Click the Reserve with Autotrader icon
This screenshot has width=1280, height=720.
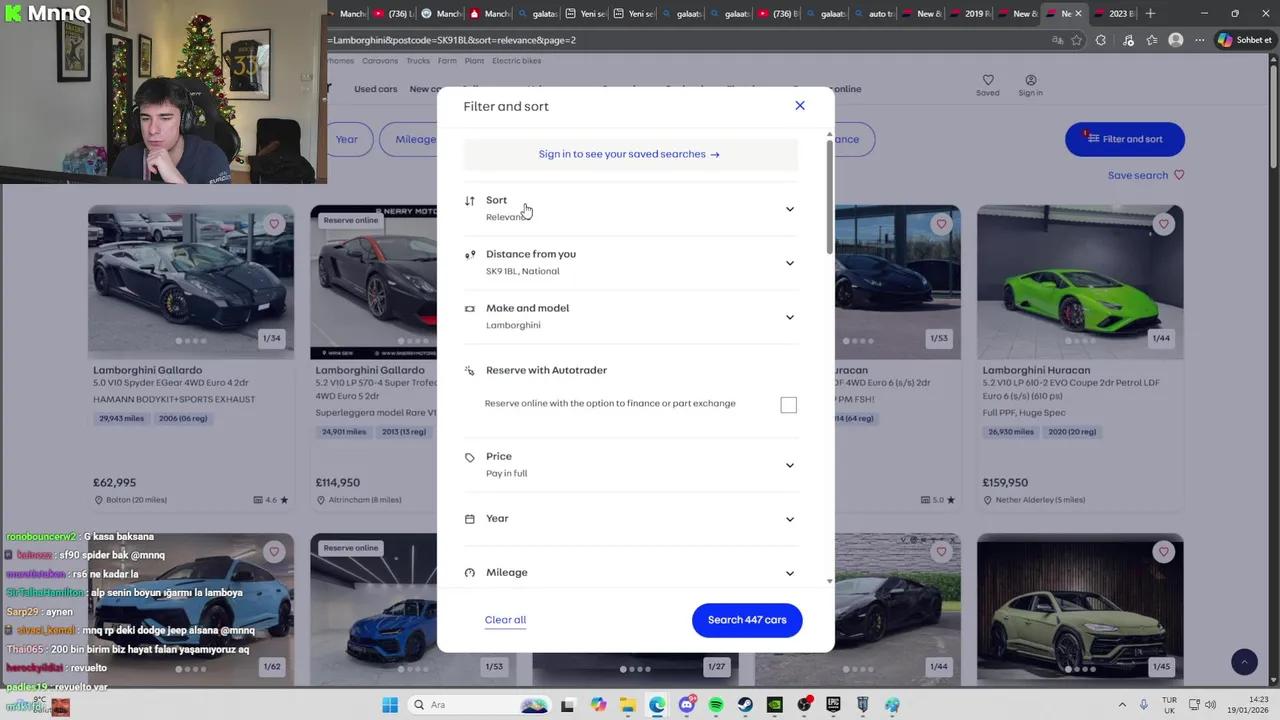pos(469,370)
